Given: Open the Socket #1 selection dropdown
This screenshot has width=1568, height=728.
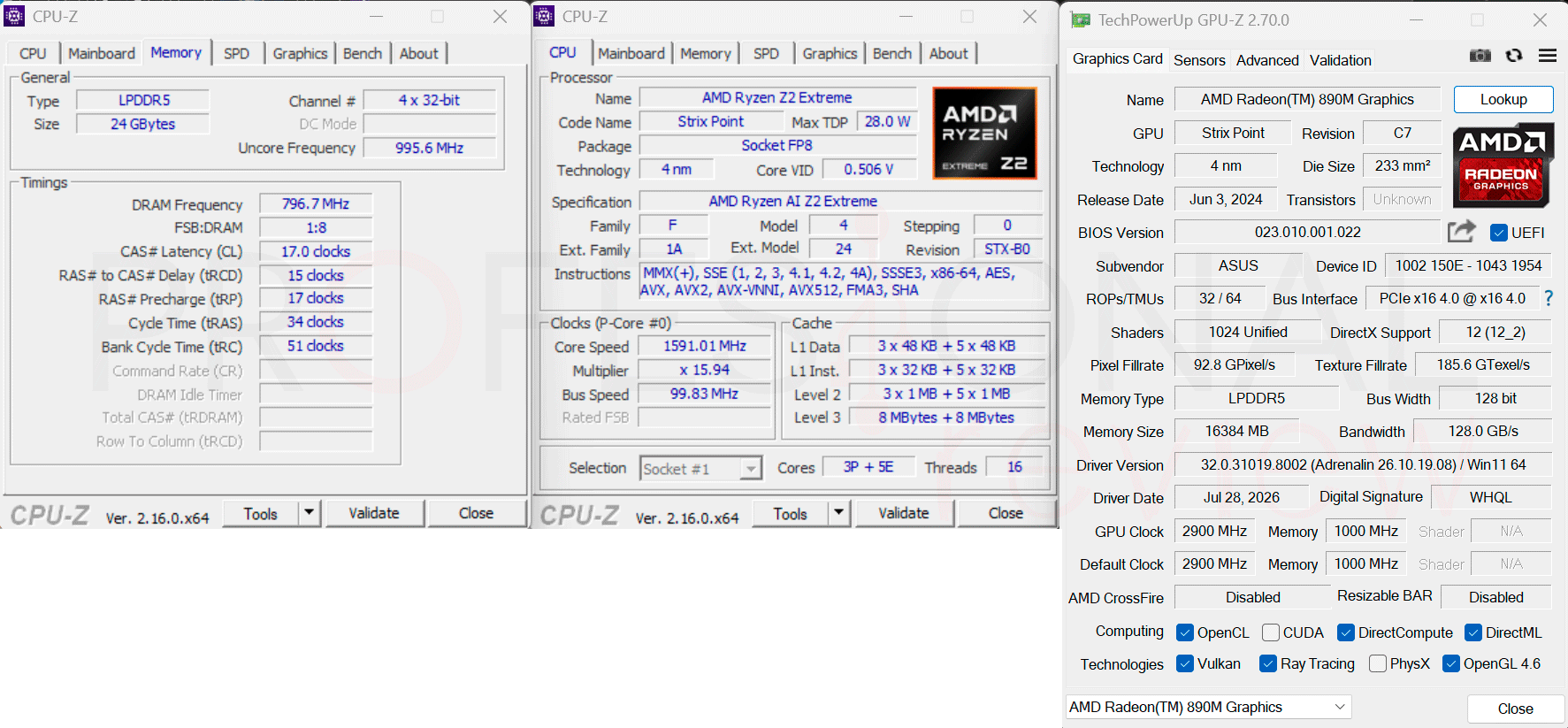Looking at the screenshot, I should point(700,468).
